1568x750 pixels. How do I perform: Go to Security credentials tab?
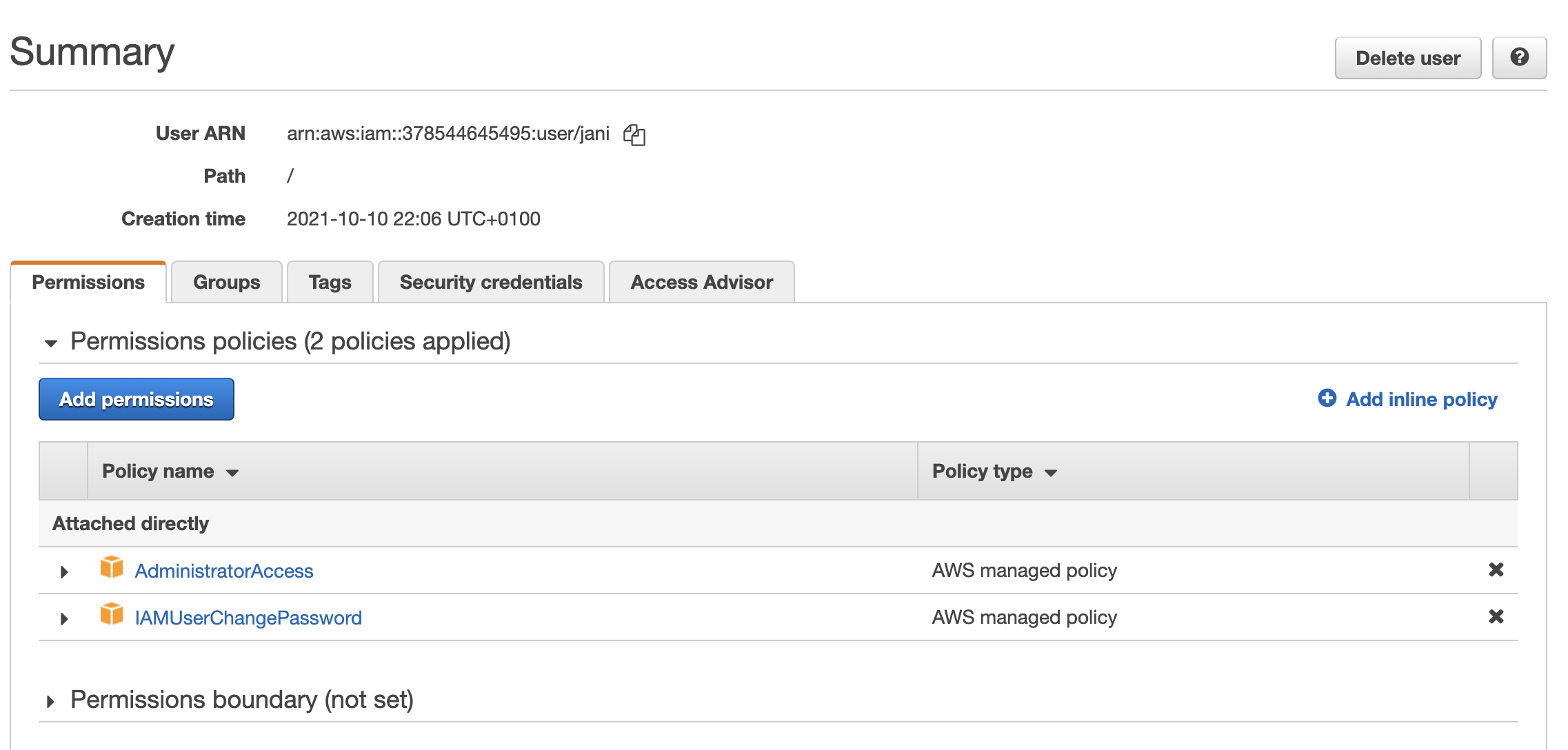[491, 282]
